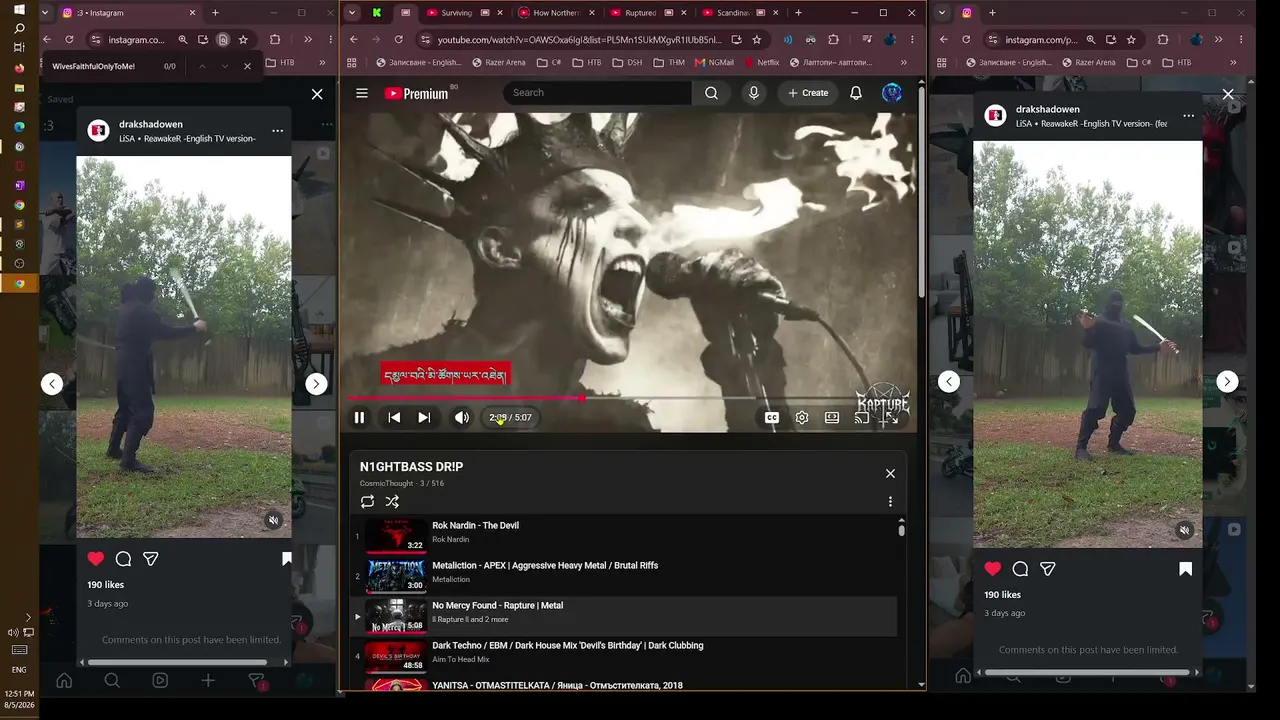1280x720 pixels.
Task: Toggle save bookmark on the left Instagram post
Action: click(x=286, y=559)
